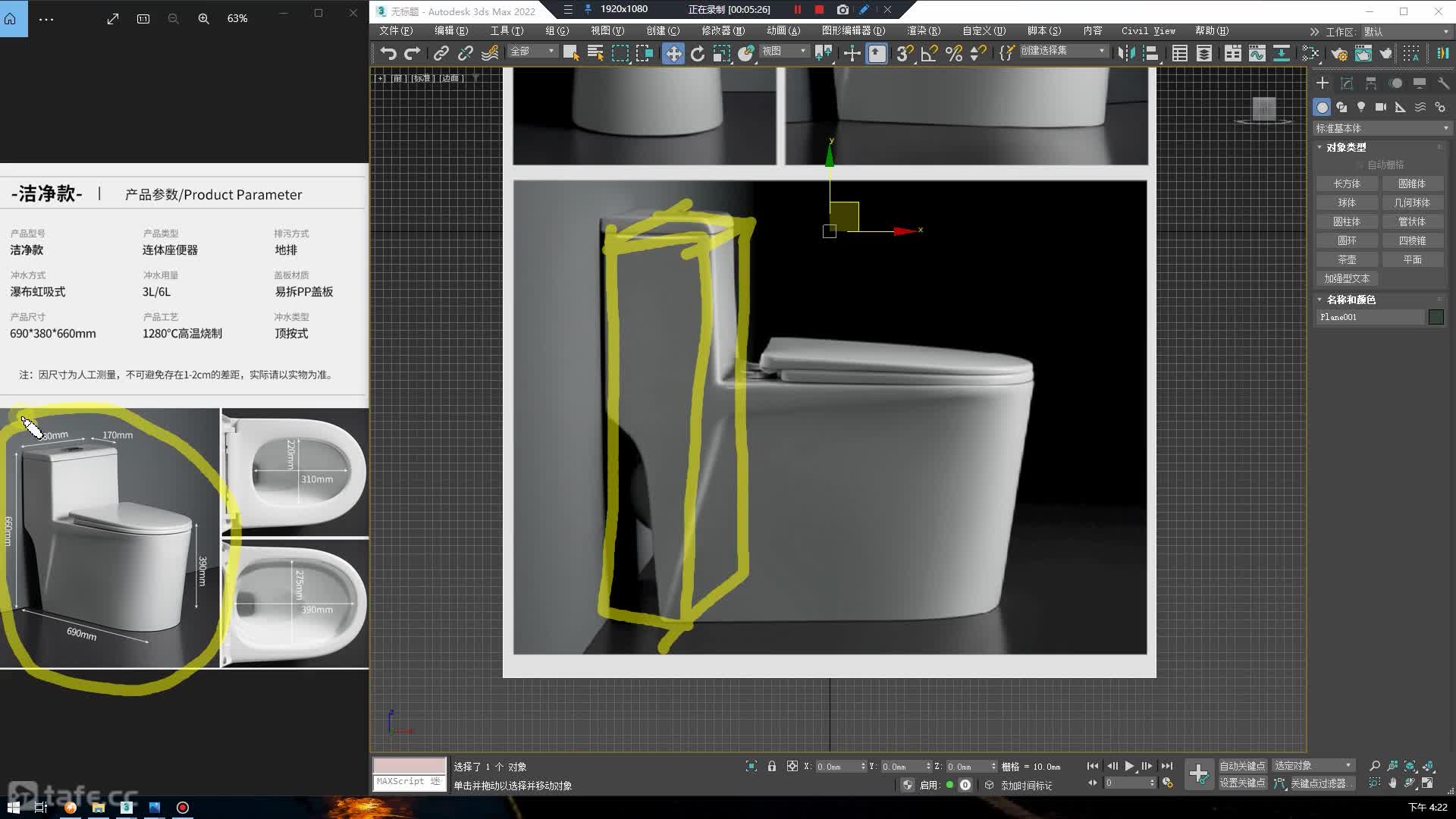
Task: Open File Explorer from the taskbar
Action: [x=98, y=808]
